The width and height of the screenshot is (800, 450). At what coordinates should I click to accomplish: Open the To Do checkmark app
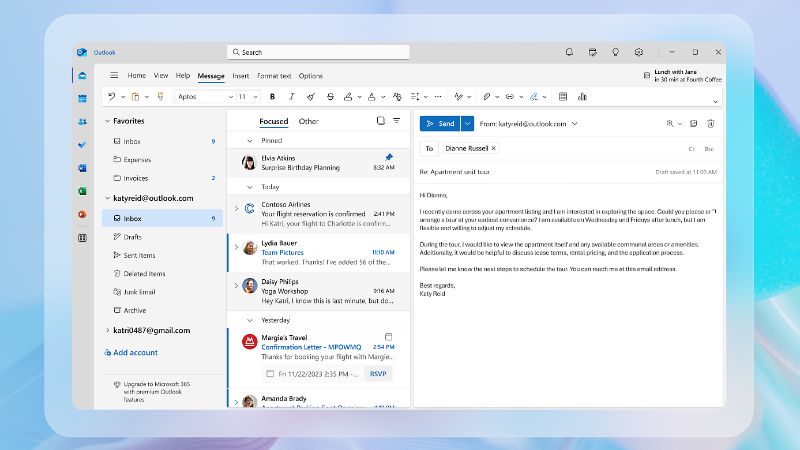[82, 145]
